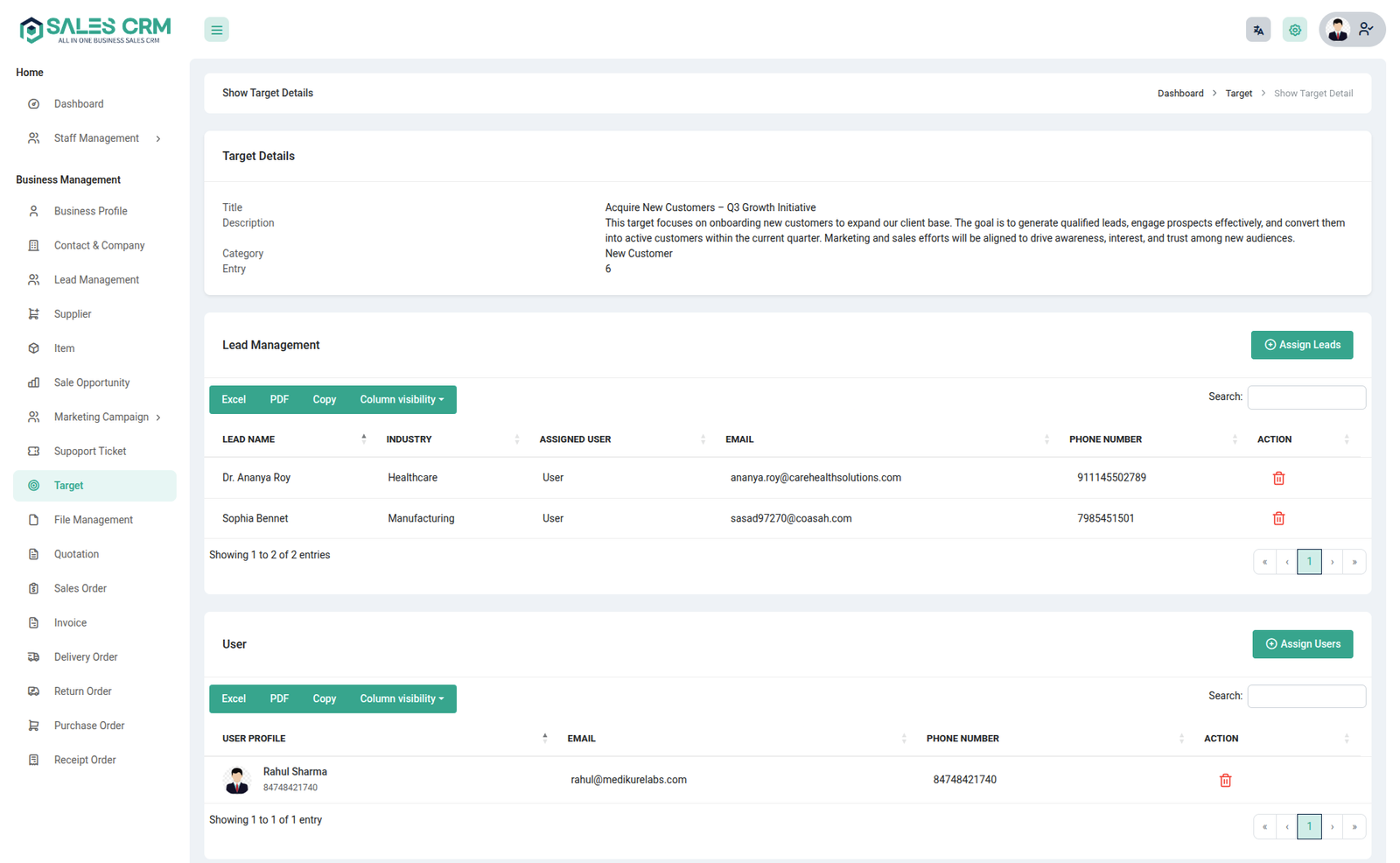Screen dimensions: 1400x863
Task: Click the hamburger menu toggle icon
Action: pyautogui.click(x=216, y=30)
